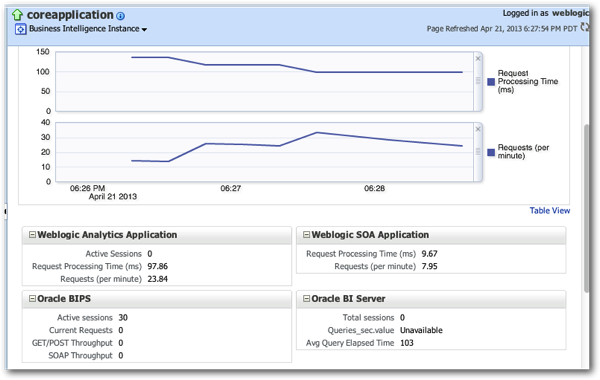Click the Request Processing Time chart grip handle
This screenshot has width=600, height=380.
coord(478,80)
